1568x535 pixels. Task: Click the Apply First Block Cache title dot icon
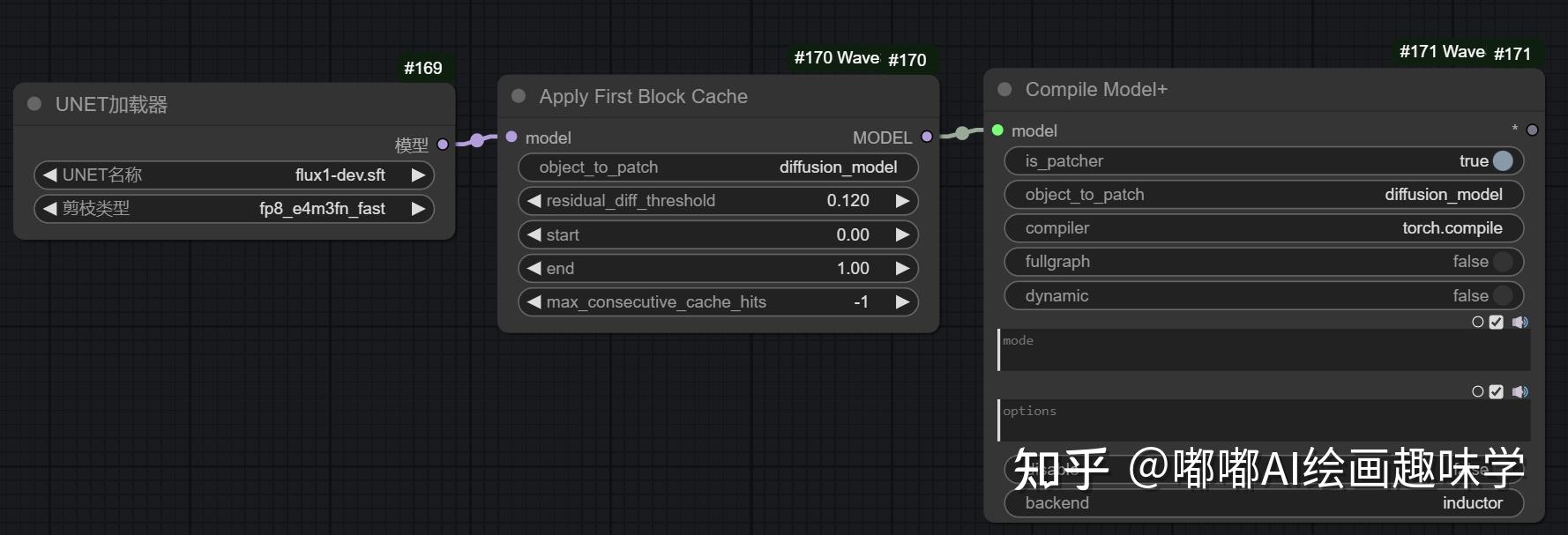(x=519, y=96)
